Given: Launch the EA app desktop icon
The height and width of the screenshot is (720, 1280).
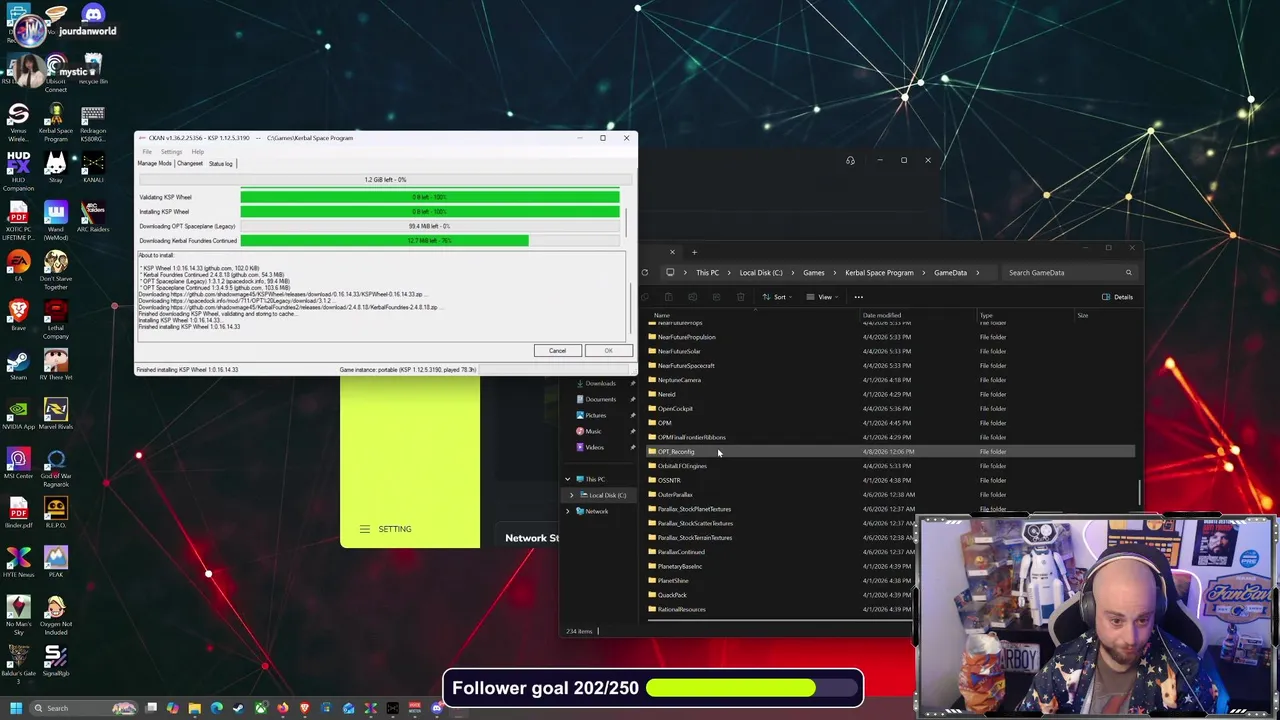Looking at the screenshot, I should click(x=18, y=267).
